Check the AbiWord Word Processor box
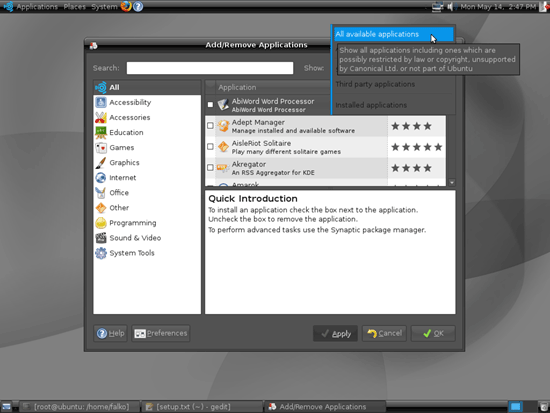The height and width of the screenshot is (413, 550). coord(210,105)
